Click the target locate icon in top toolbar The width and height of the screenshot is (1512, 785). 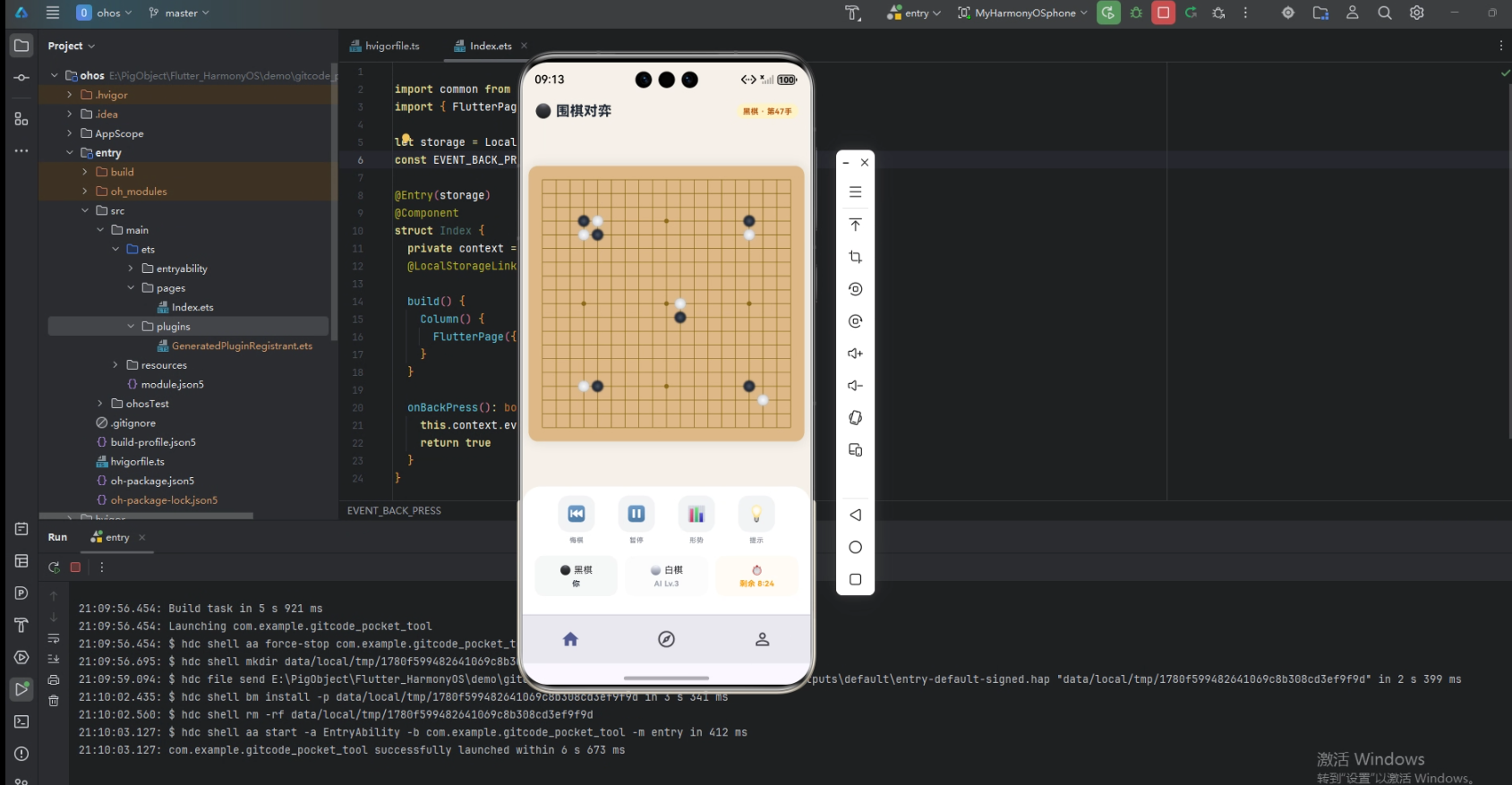(1288, 13)
